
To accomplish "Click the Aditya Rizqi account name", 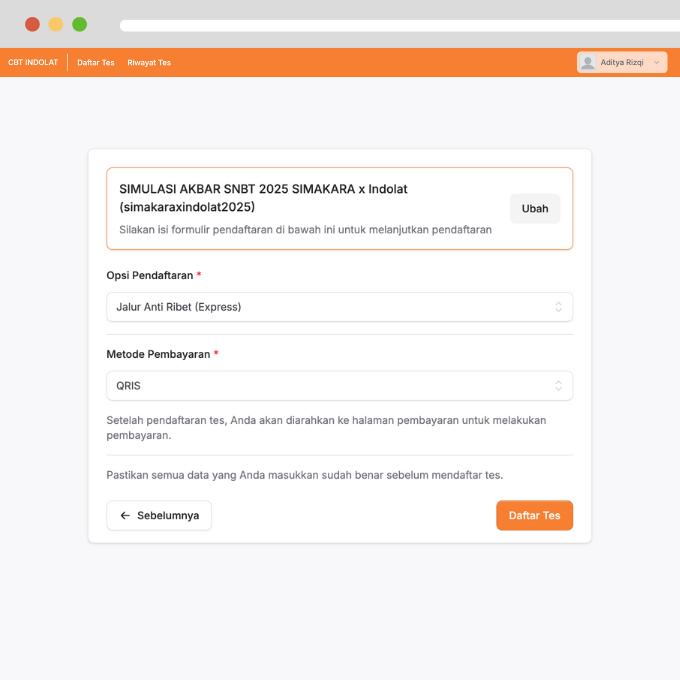I will (x=622, y=62).
